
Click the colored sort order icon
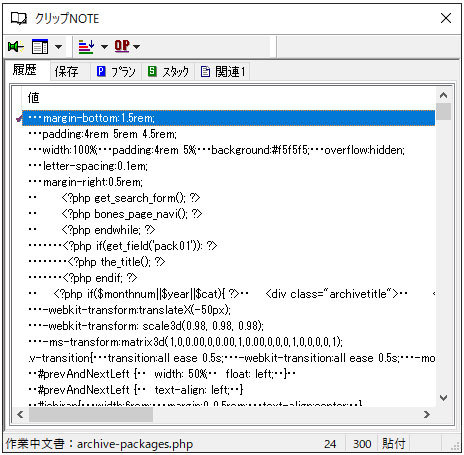pyautogui.click(x=86, y=47)
